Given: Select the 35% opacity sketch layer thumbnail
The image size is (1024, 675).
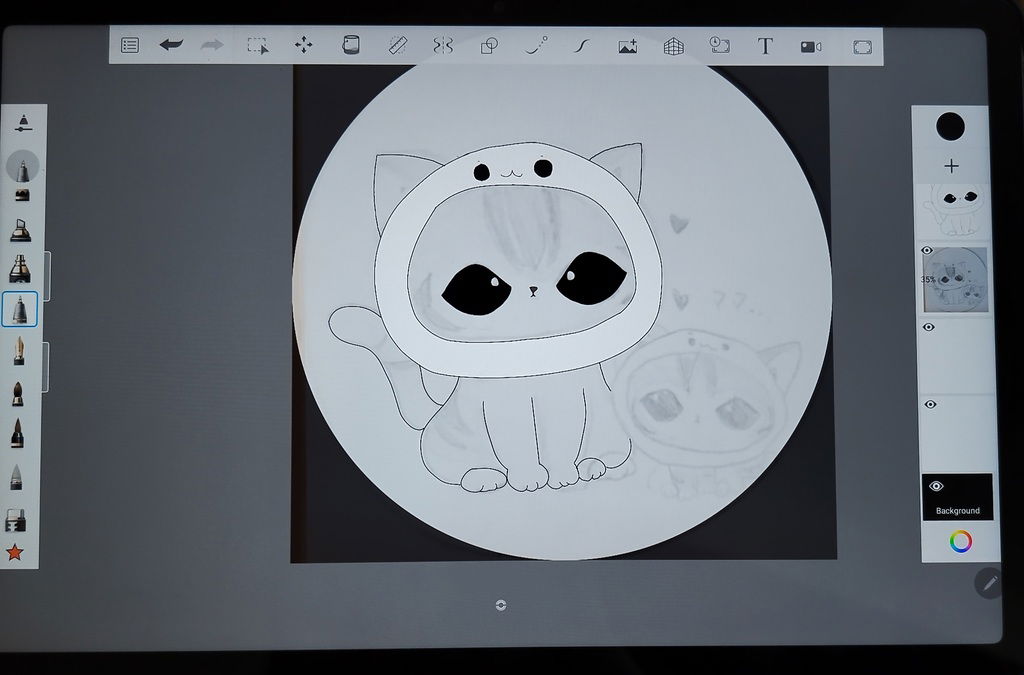Looking at the screenshot, I should pyautogui.click(x=955, y=280).
